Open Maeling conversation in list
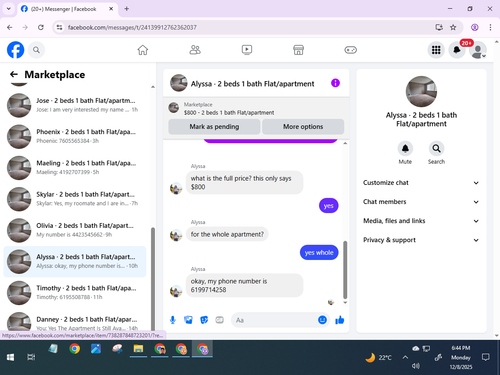This screenshot has height=375, width=500. (x=75, y=168)
